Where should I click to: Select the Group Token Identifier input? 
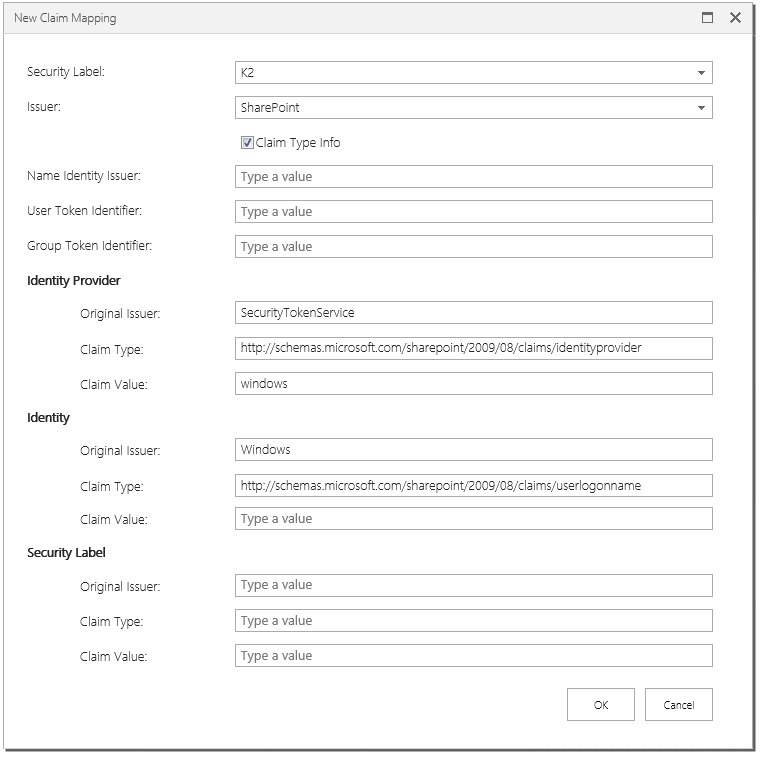473,247
